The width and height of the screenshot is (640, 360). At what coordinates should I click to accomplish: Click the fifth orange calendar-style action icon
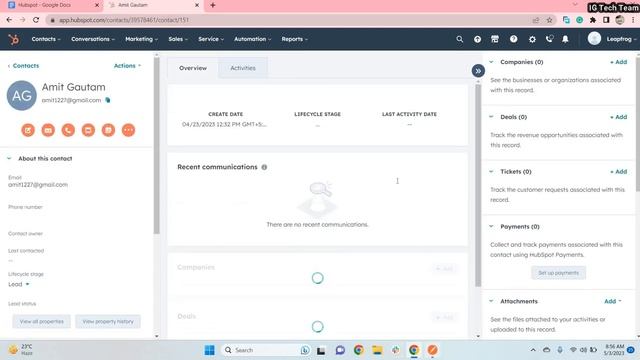(108, 130)
